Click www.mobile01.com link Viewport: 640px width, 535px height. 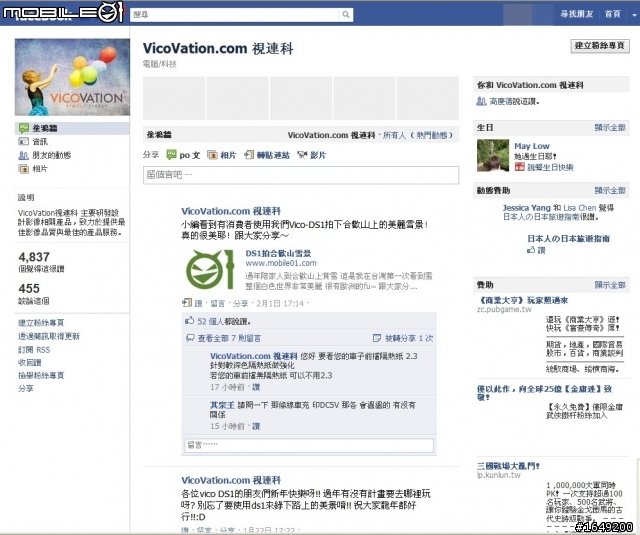(281, 263)
